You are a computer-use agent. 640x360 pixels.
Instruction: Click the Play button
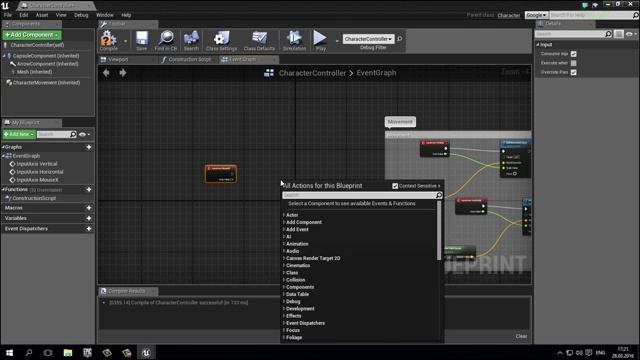point(320,40)
